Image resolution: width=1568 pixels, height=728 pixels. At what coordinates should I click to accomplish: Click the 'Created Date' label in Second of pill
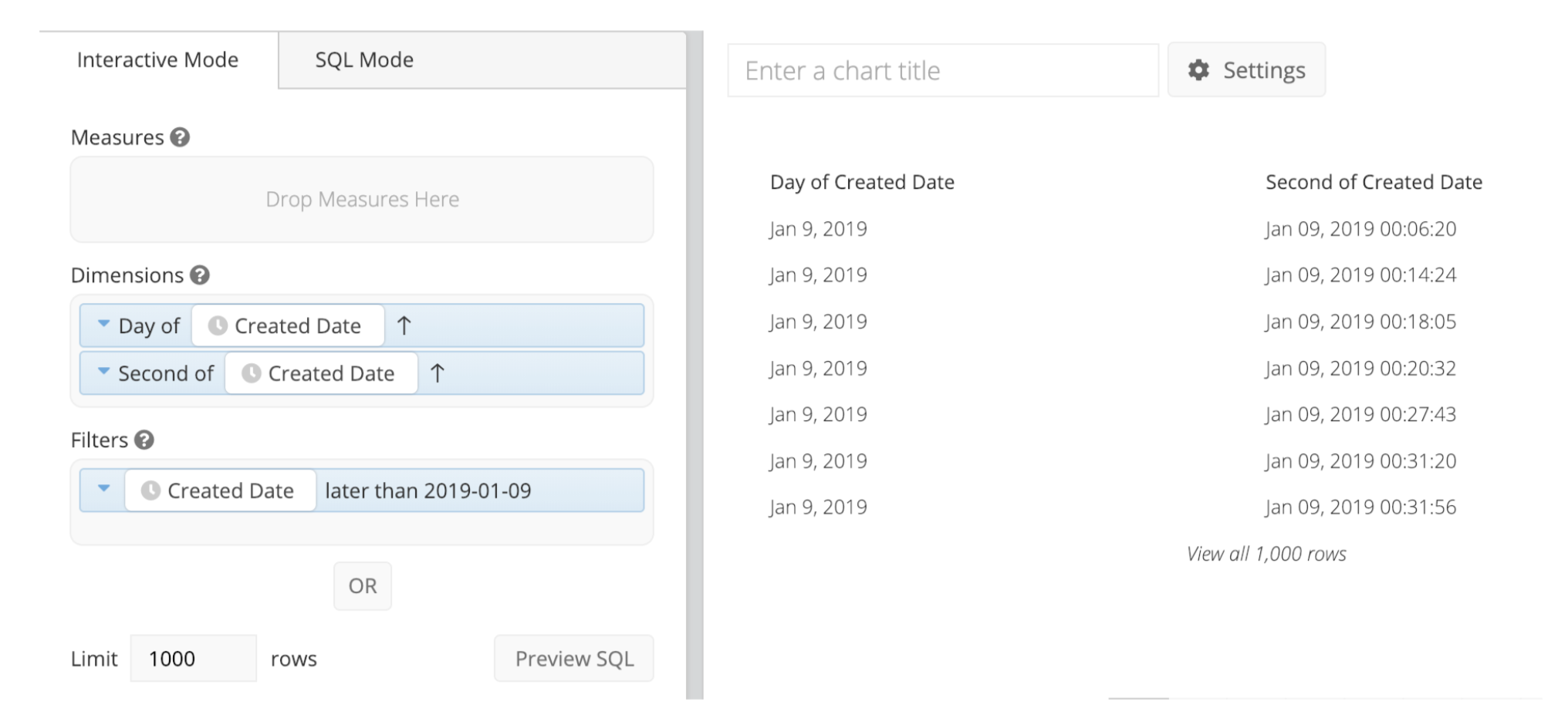331,374
